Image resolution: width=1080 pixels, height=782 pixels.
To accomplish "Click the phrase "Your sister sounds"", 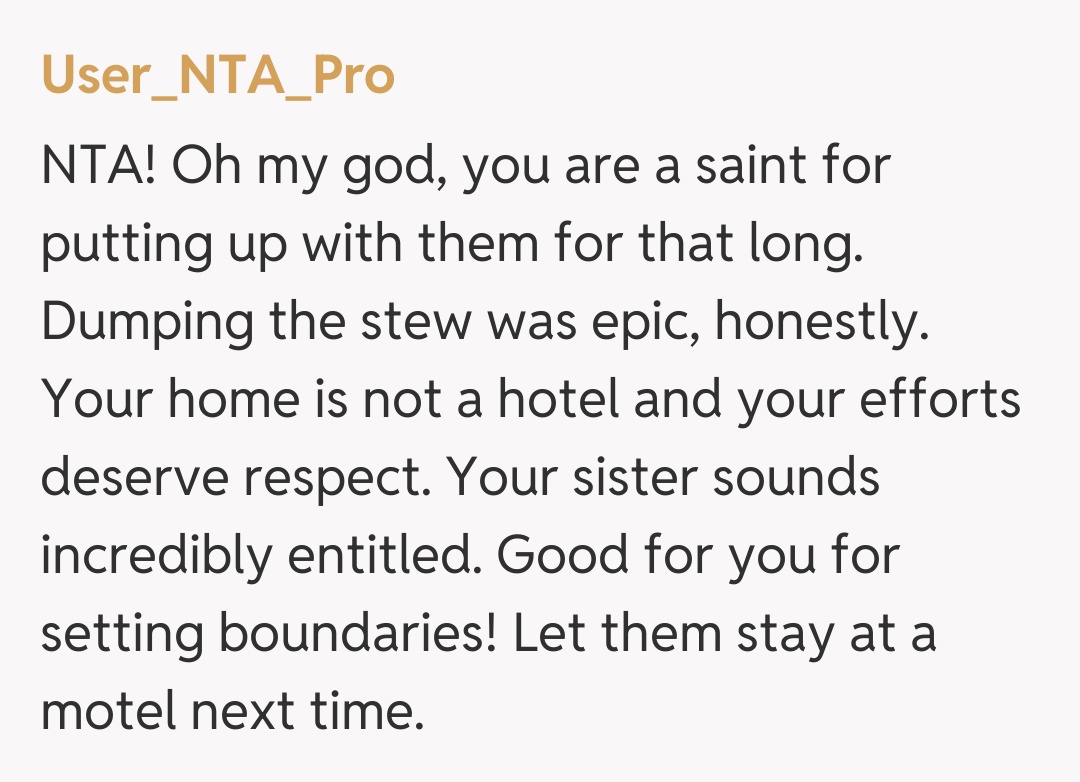I will pos(663,478).
